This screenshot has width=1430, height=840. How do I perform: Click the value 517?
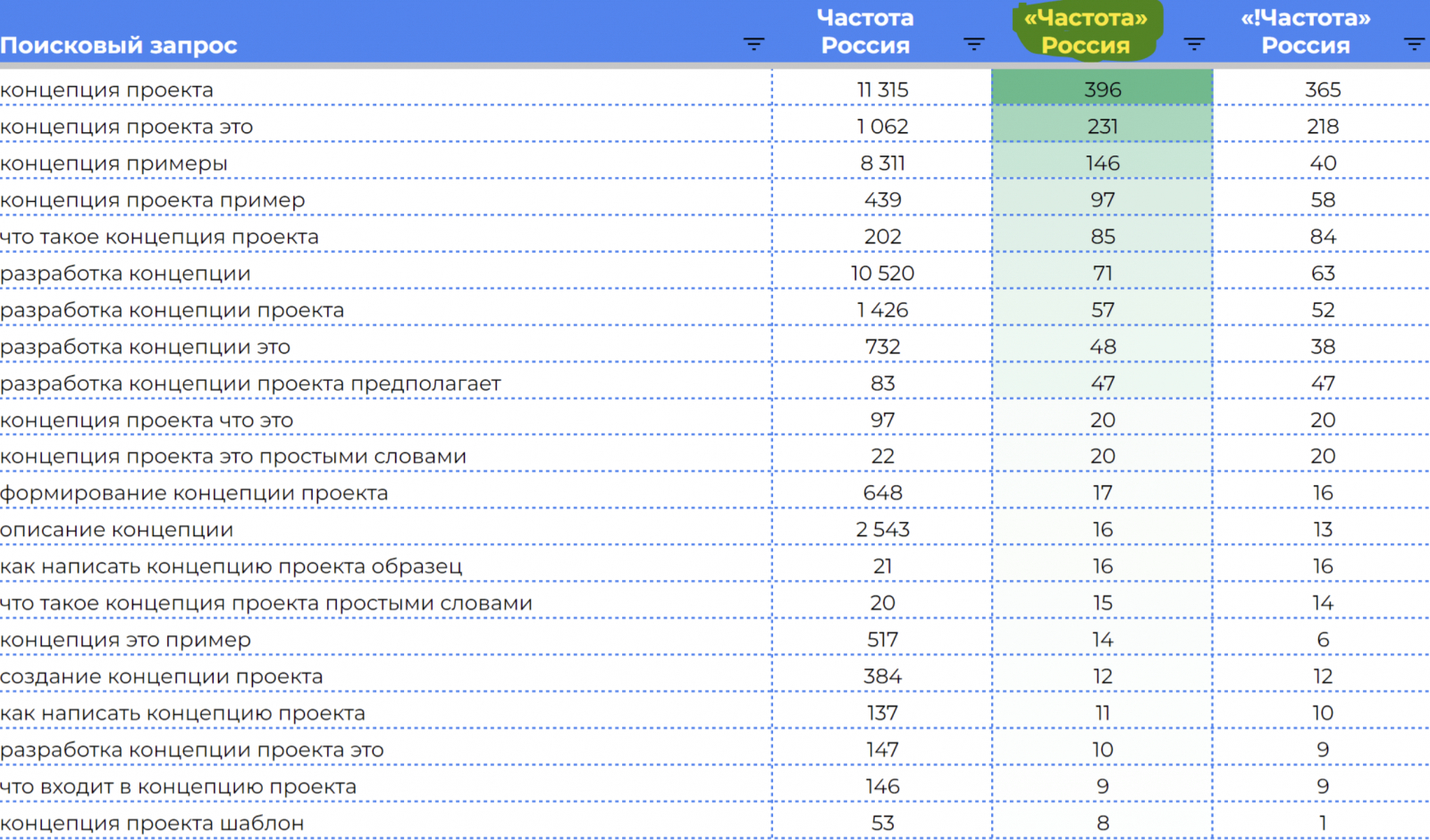(x=882, y=640)
